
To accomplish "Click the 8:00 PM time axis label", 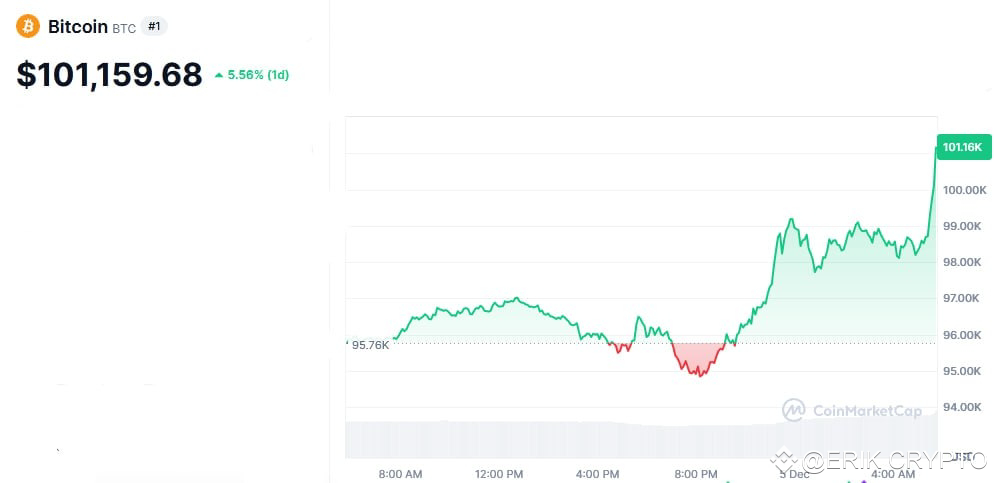I will [x=696, y=474].
